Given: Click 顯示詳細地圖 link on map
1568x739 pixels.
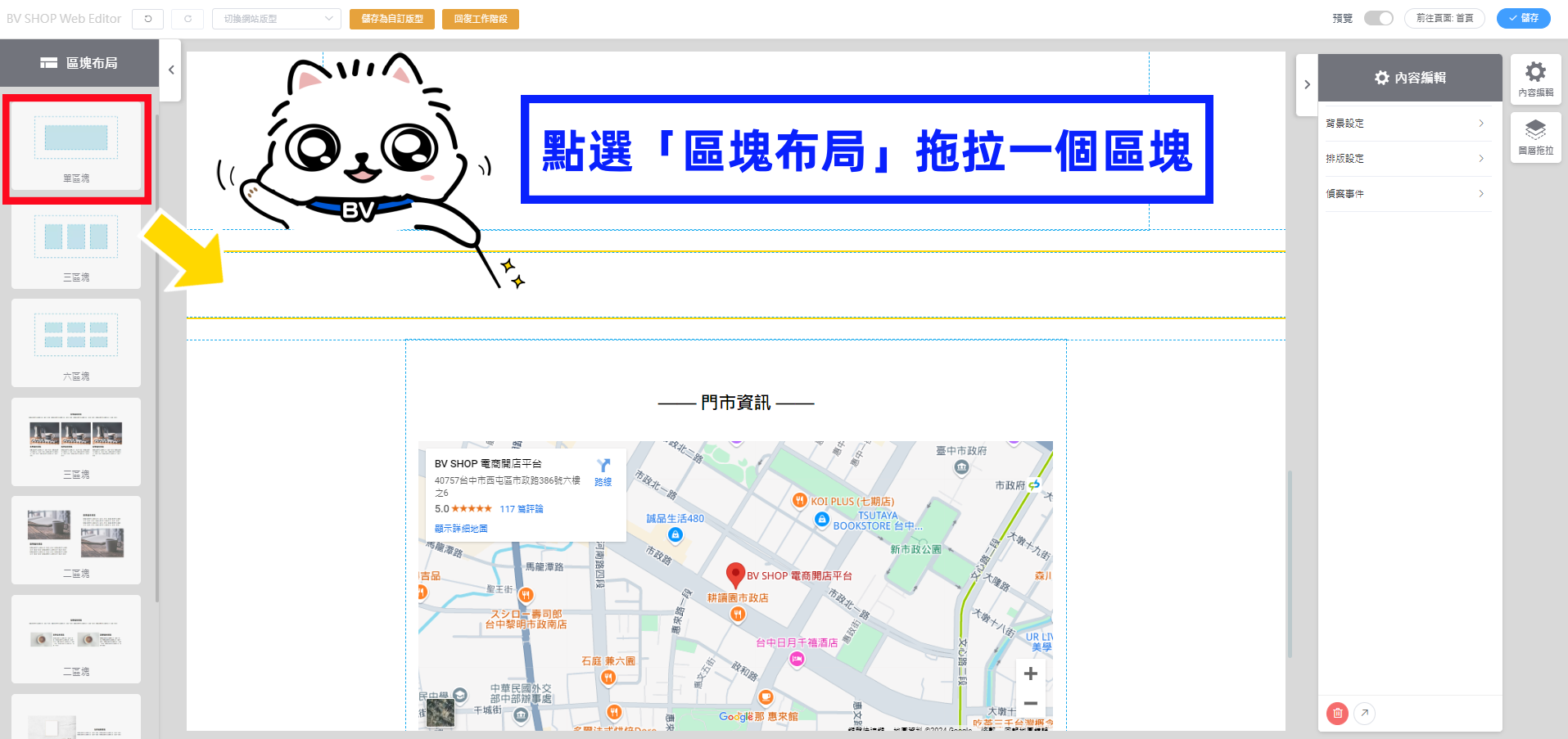Looking at the screenshot, I should pos(461,529).
